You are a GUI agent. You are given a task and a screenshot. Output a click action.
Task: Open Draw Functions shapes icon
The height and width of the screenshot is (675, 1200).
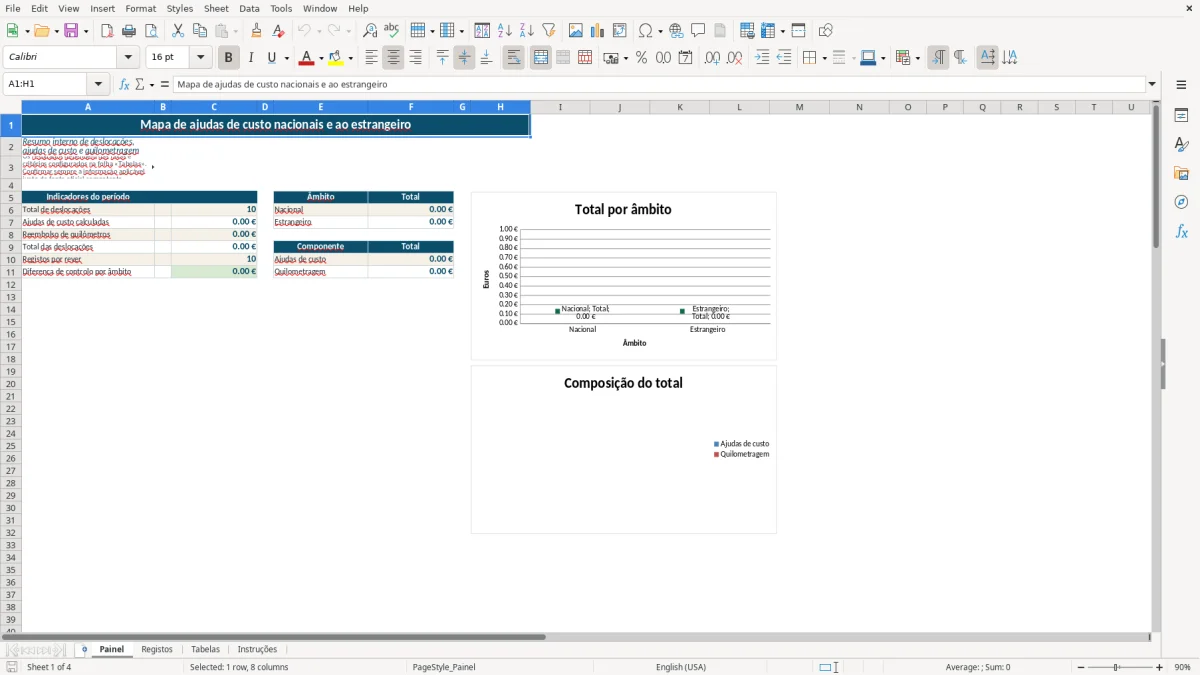coord(825,31)
